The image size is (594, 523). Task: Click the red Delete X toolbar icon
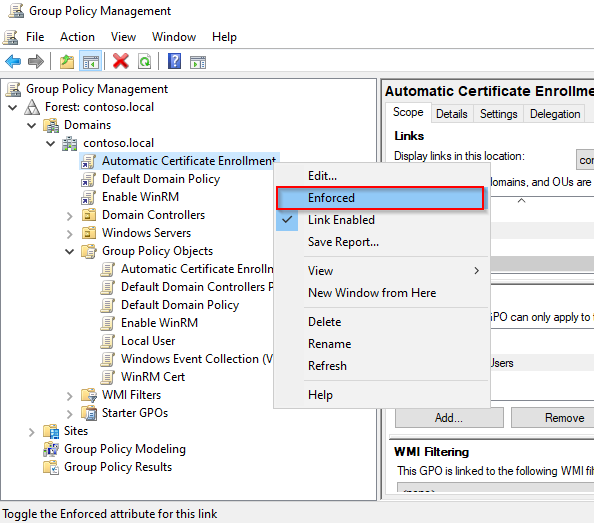point(121,61)
